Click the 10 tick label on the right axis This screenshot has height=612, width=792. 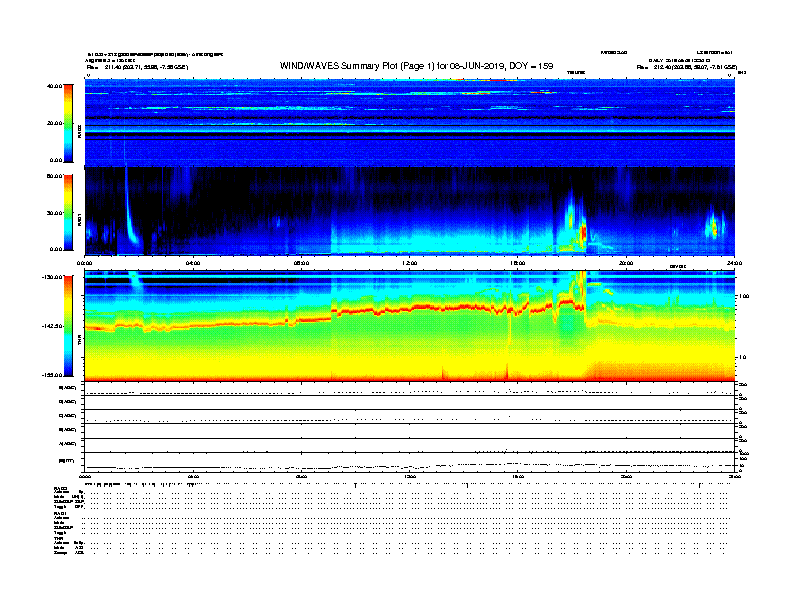click(x=742, y=357)
